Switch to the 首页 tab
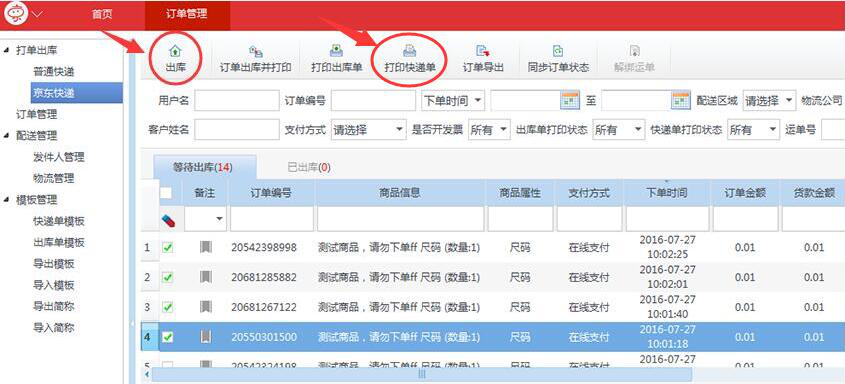The height and width of the screenshot is (384, 845). (102, 15)
